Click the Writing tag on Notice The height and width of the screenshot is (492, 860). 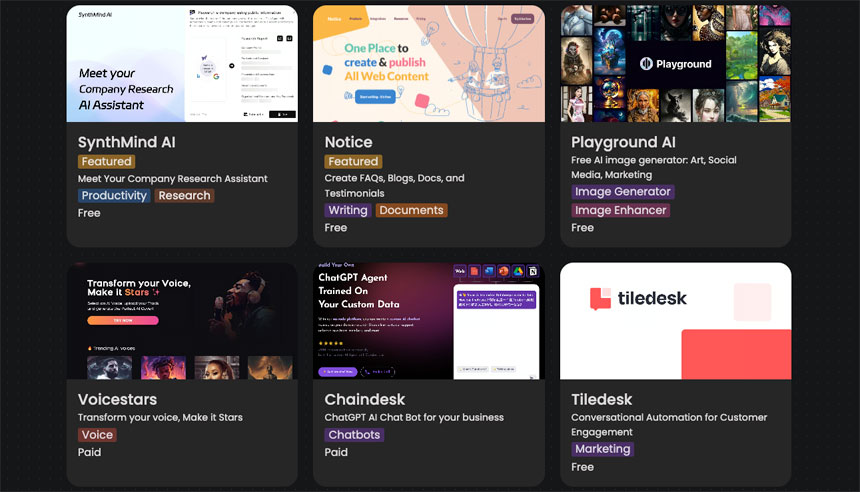[x=347, y=210]
